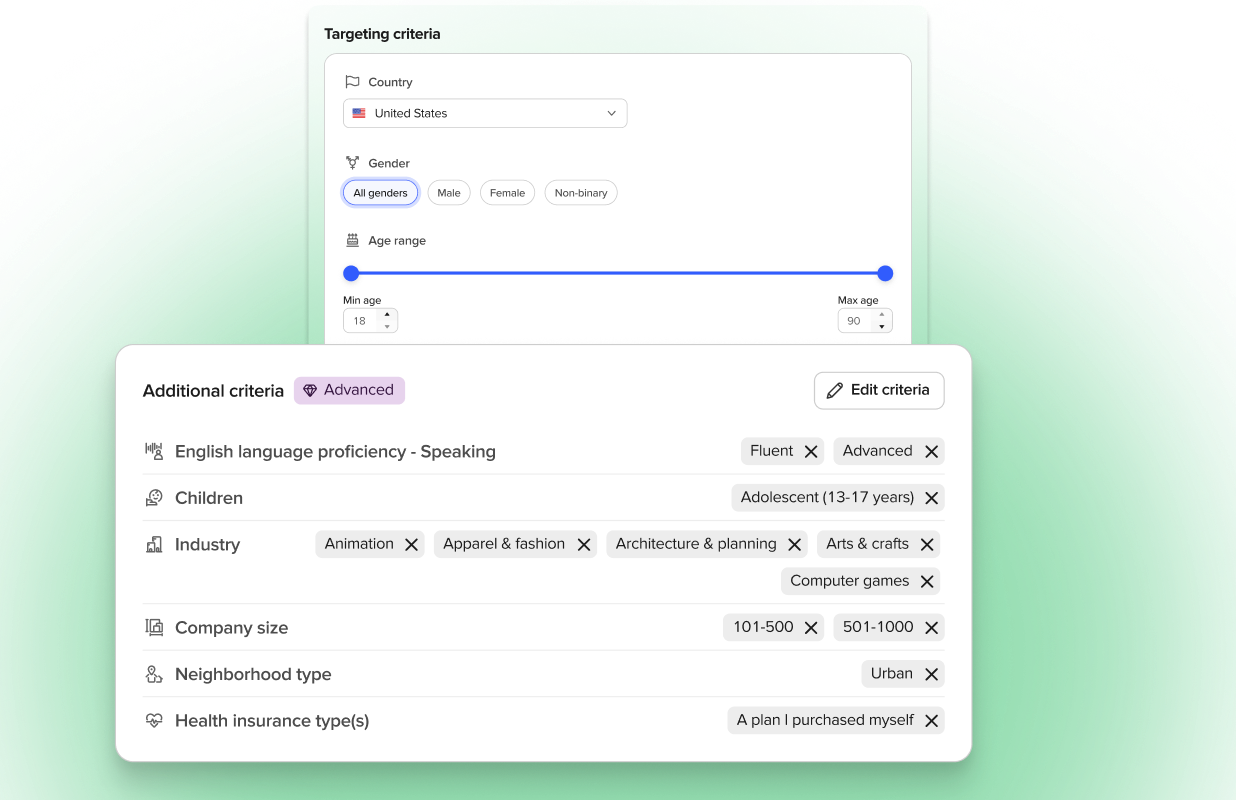The image size is (1236, 800).
Task: Select the Non-binary gender option
Action: click(x=581, y=193)
